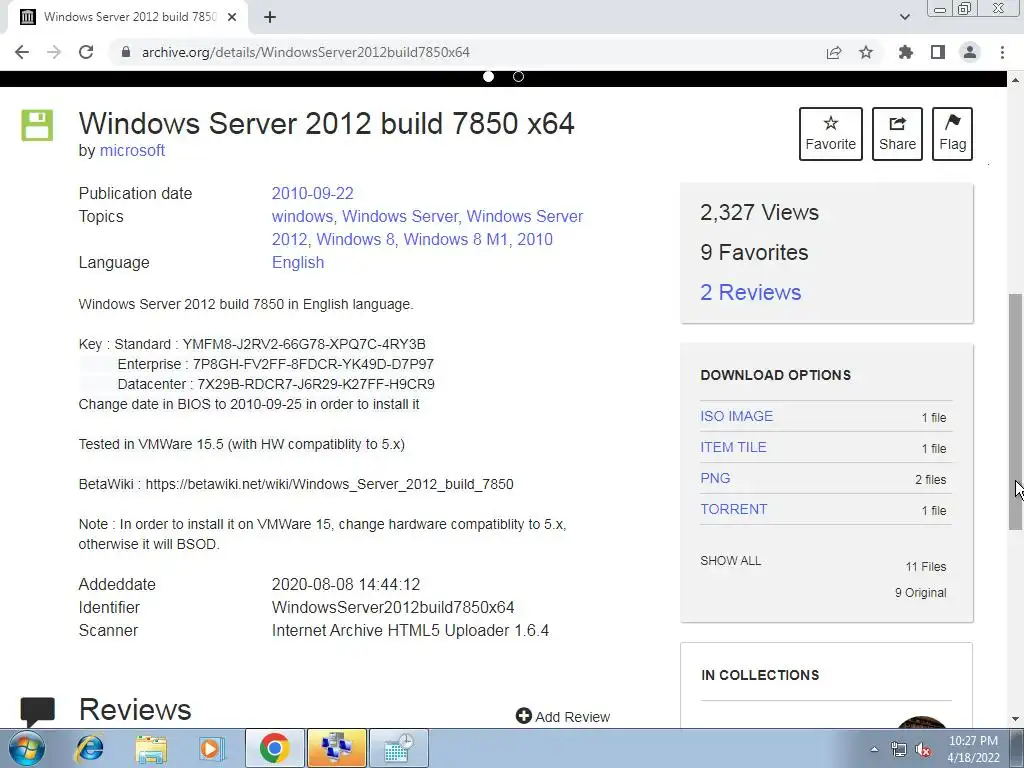Launch Internet Explorer from taskbar
The height and width of the screenshot is (768, 1024).
pyautogui.click(x=89, y=748)
